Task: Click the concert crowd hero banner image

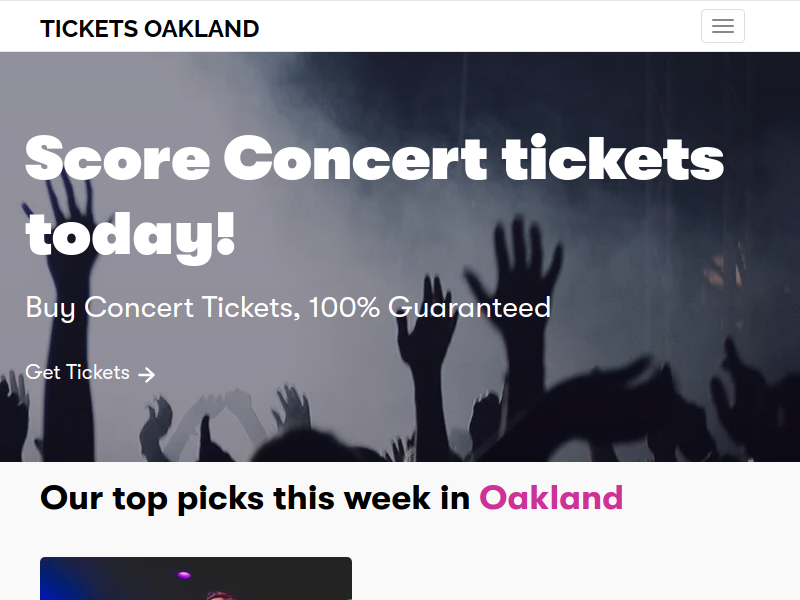Action: click(x=400, y=257)
